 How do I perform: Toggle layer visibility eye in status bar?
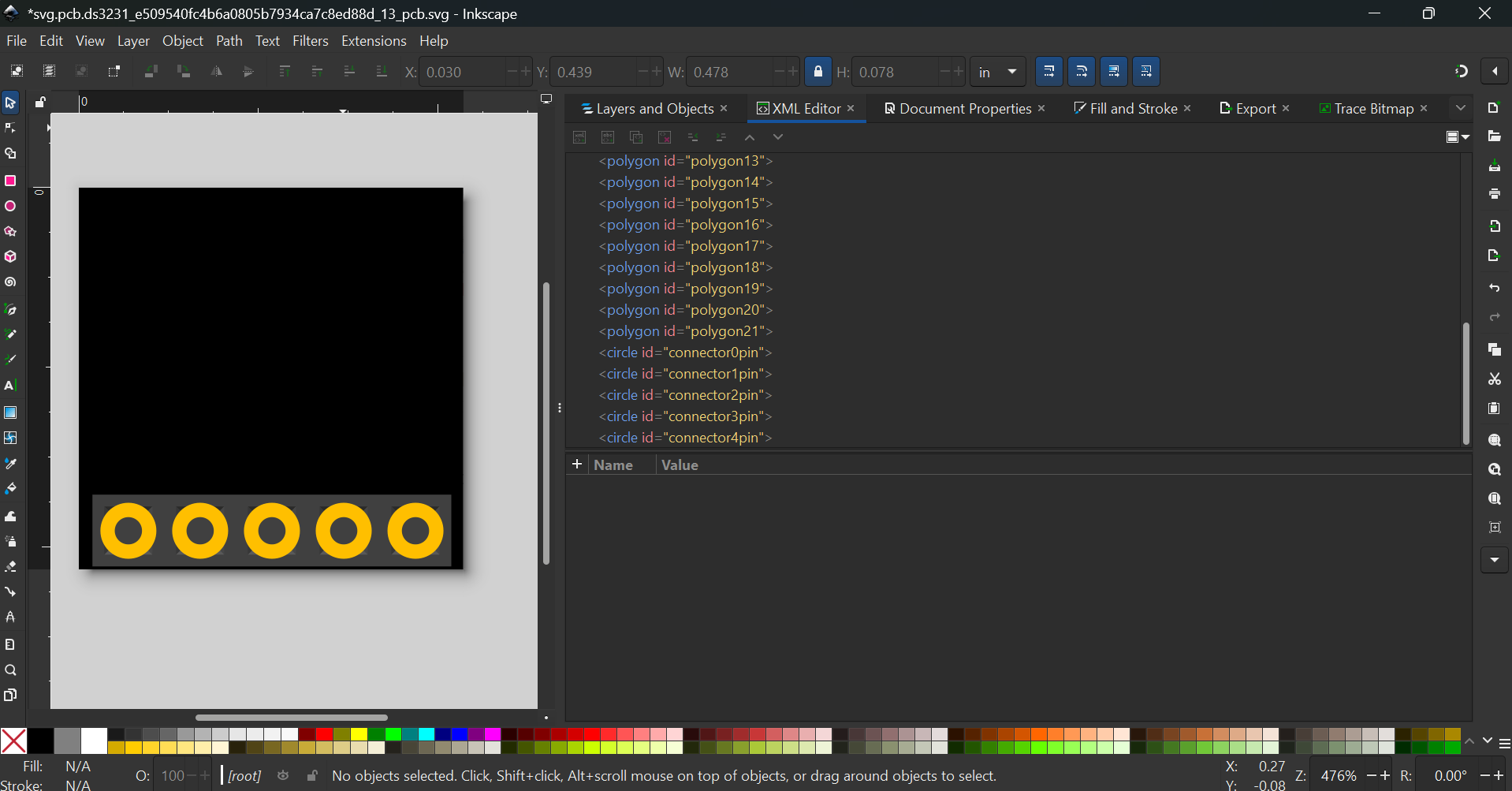tap(283, 776)
